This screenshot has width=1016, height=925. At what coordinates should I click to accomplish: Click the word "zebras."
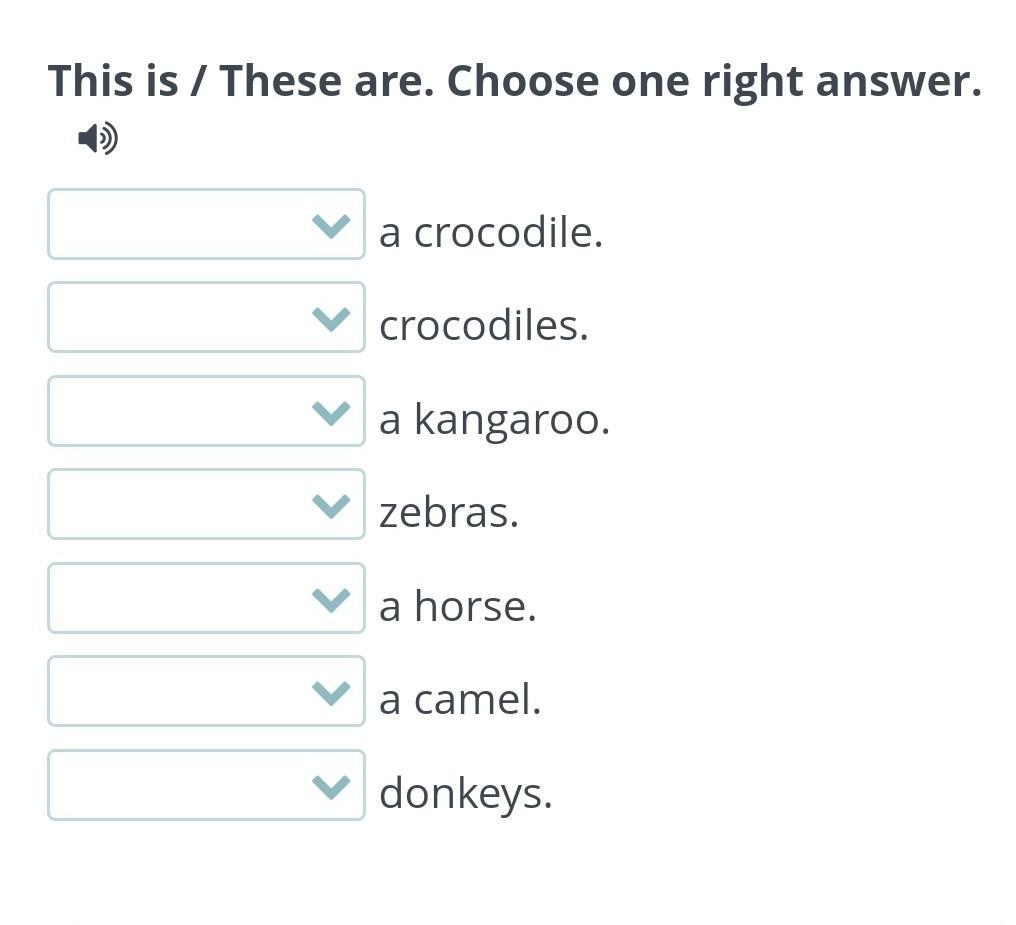[x=449, y=513]
